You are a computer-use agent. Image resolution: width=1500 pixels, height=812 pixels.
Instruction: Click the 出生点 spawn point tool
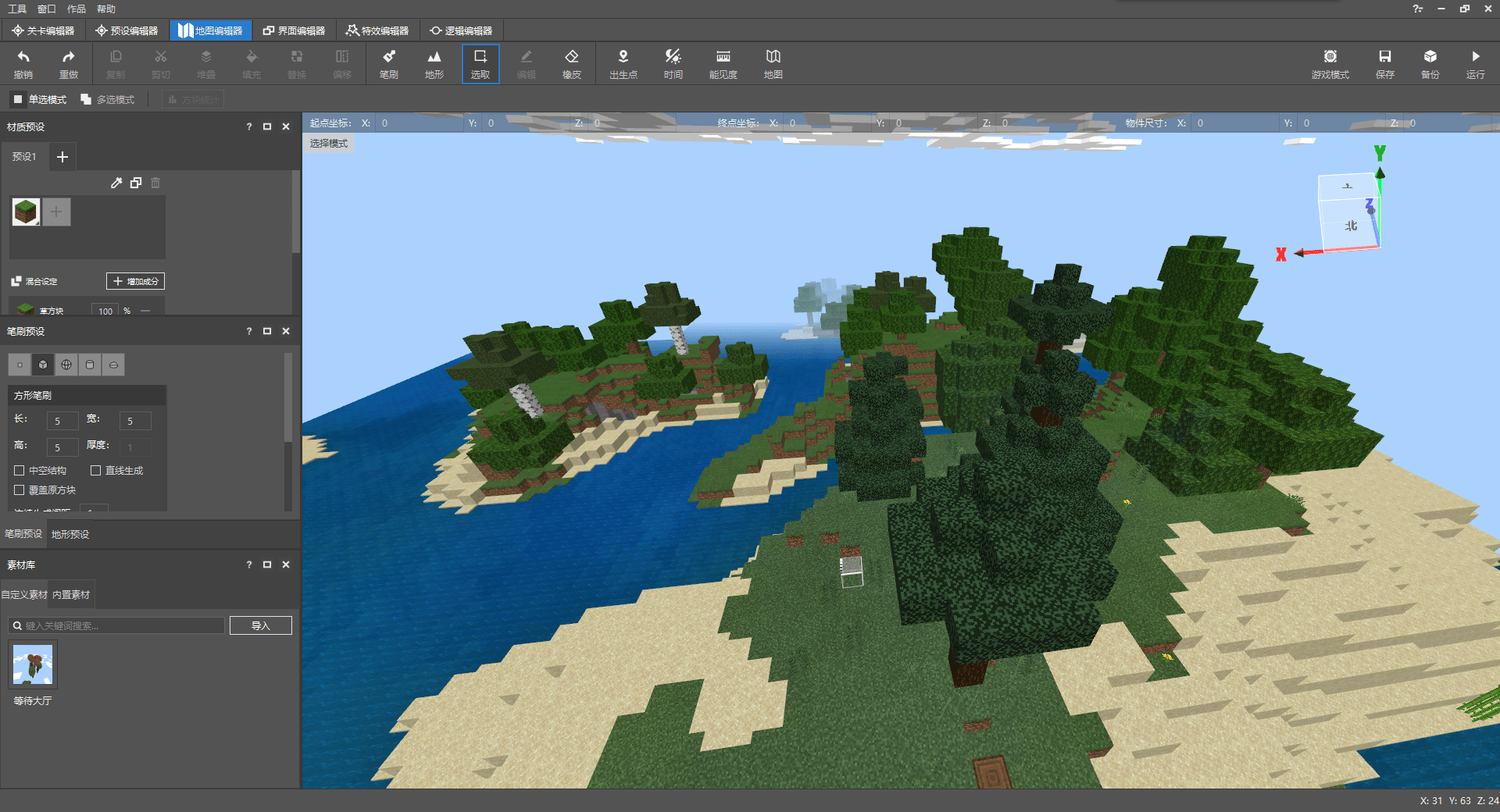(x=623, y=63)
